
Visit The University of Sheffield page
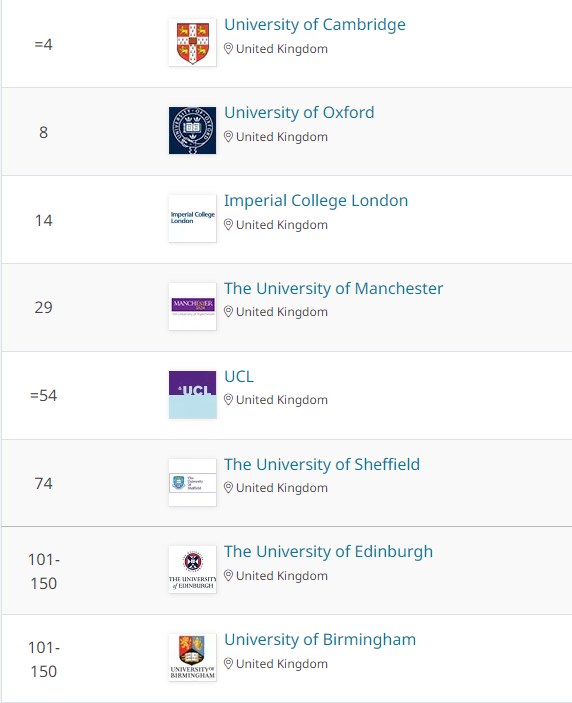click(322, 464)
